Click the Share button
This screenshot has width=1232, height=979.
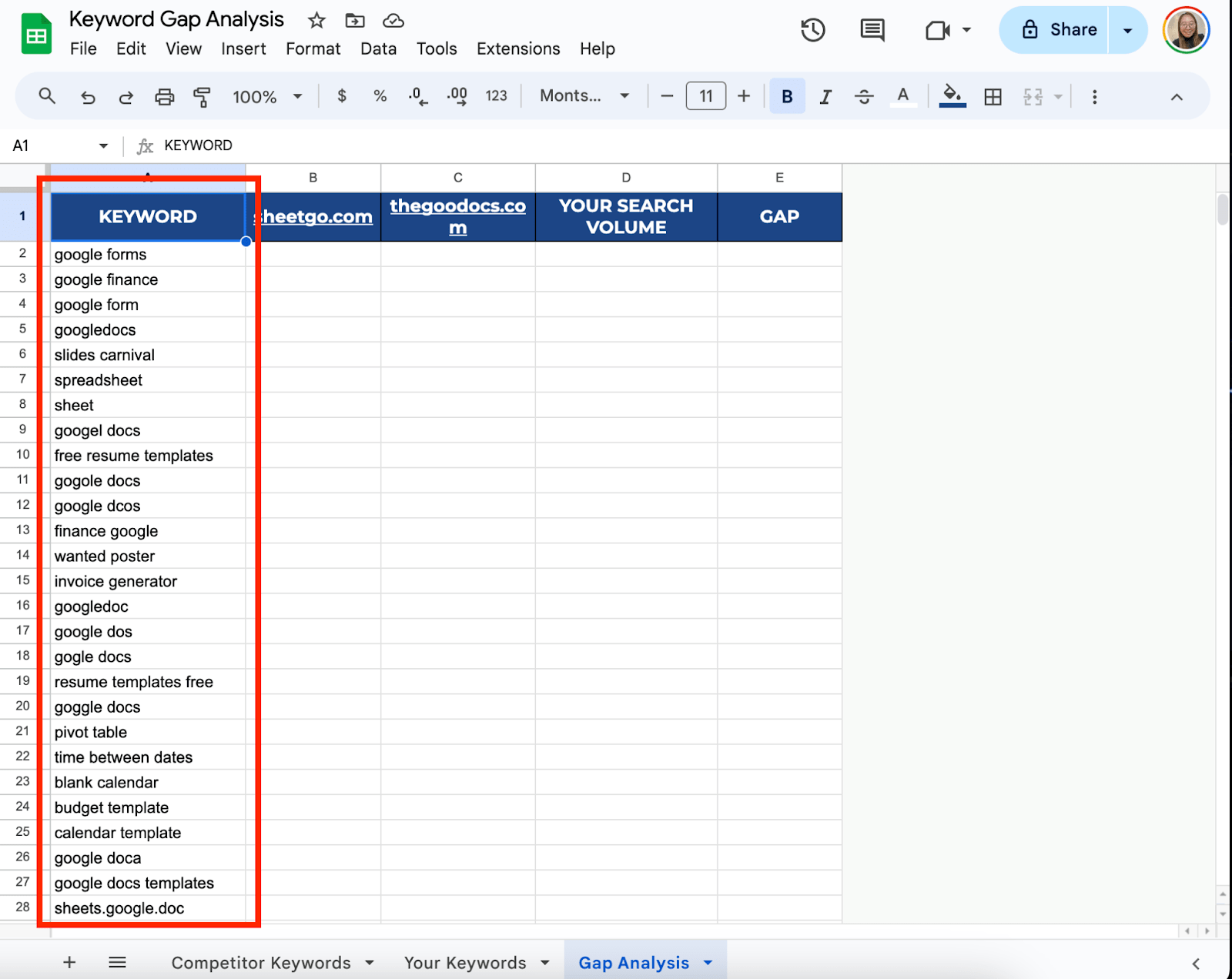click(x=1057, y=30)
